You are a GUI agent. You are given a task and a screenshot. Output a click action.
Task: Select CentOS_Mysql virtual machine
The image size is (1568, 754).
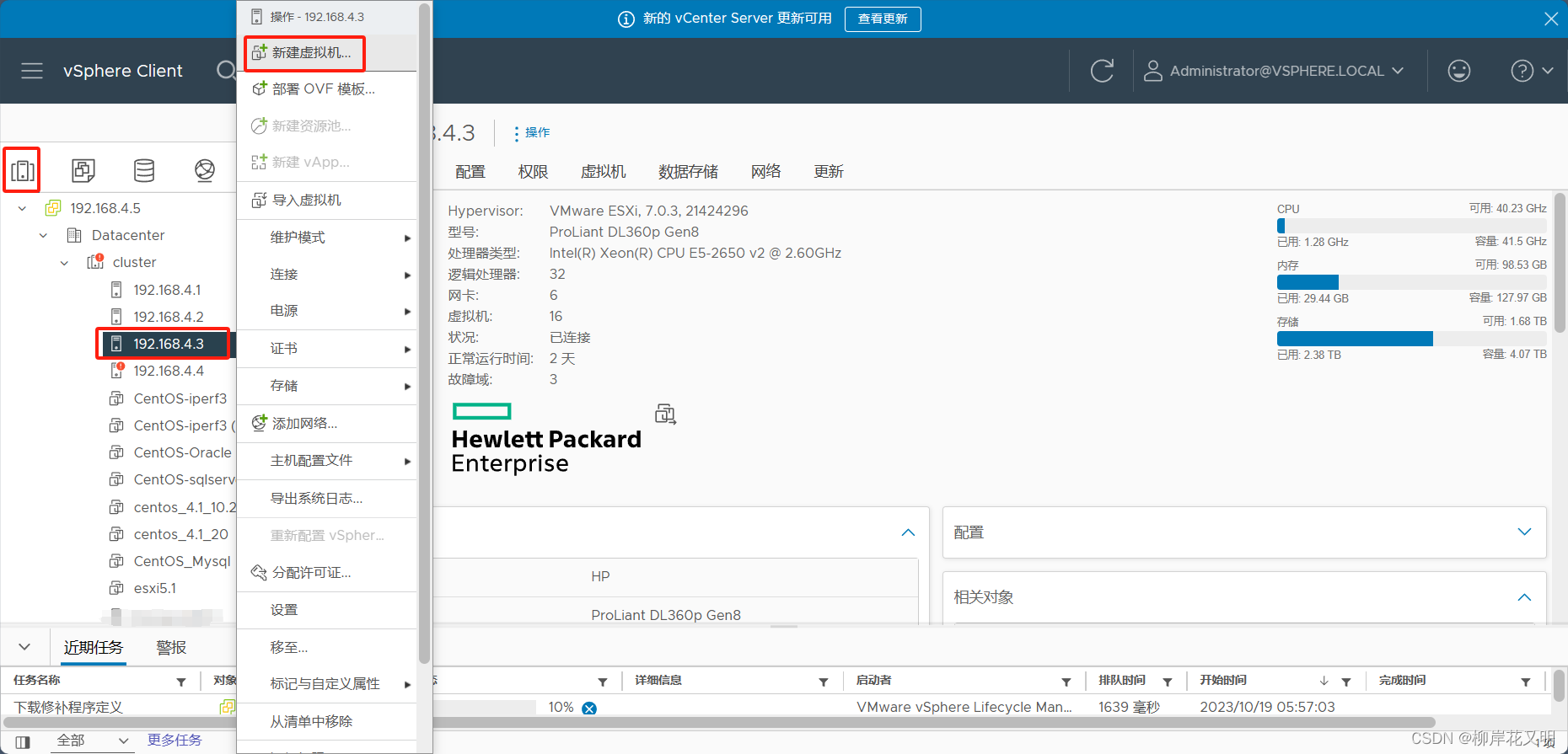click(181, 561)
